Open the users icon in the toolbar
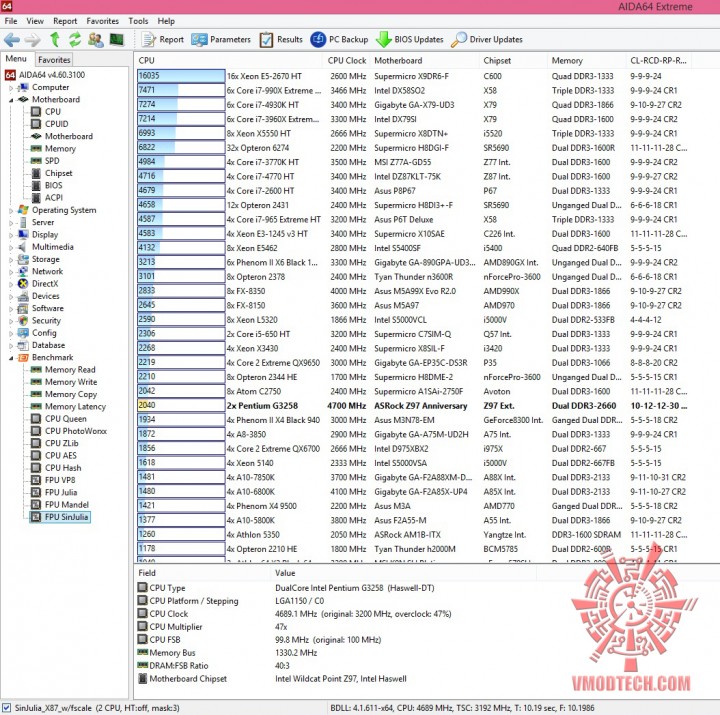720x715 pixels. (x=96, y=39)
